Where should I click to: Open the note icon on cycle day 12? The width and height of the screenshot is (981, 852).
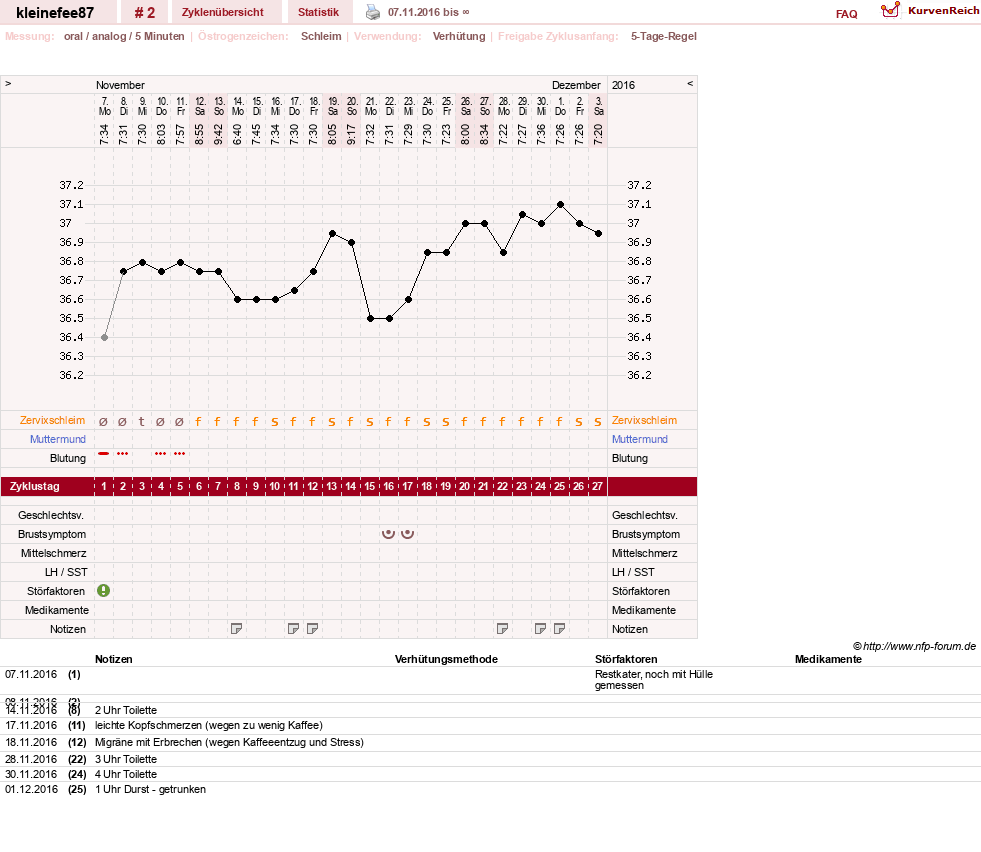312,629
